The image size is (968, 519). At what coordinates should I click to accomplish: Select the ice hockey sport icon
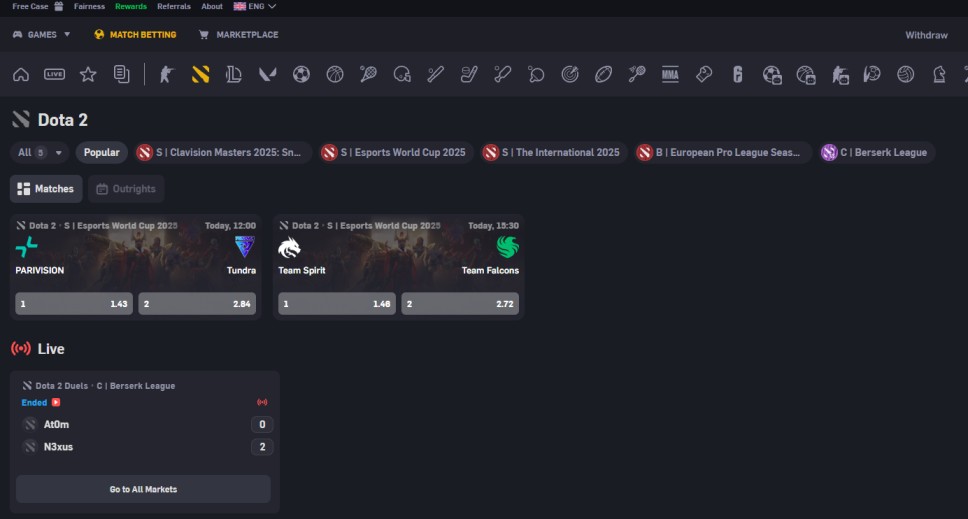pos(469,75)
